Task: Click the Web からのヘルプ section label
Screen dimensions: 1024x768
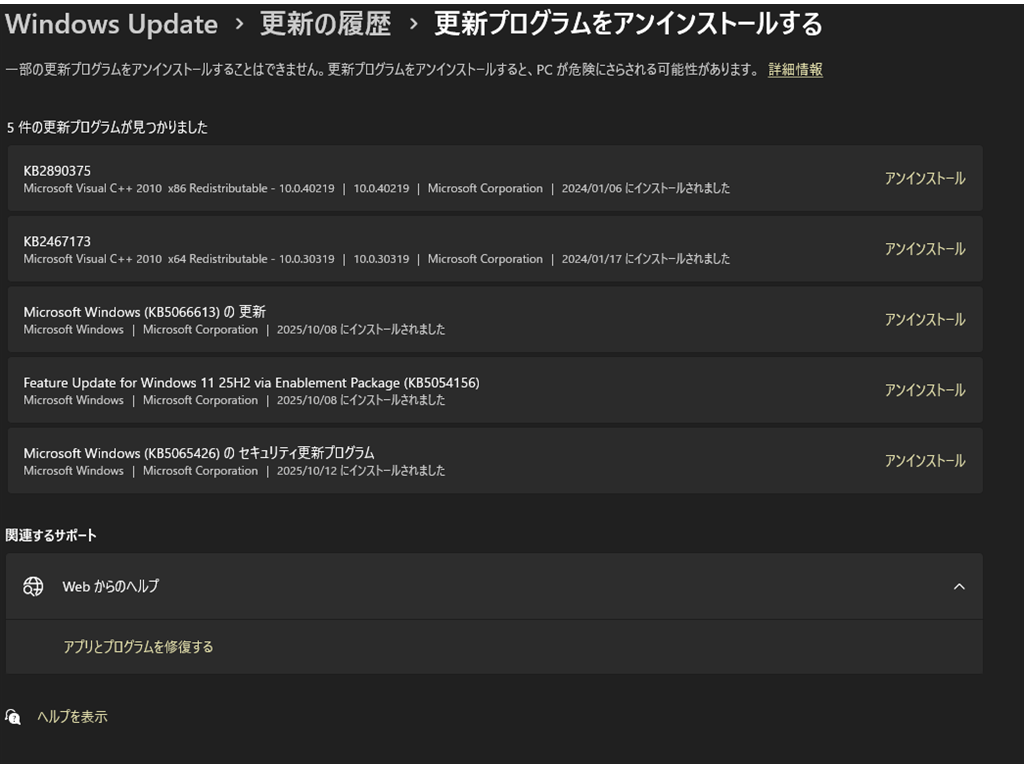Action: tap(110, 586)
